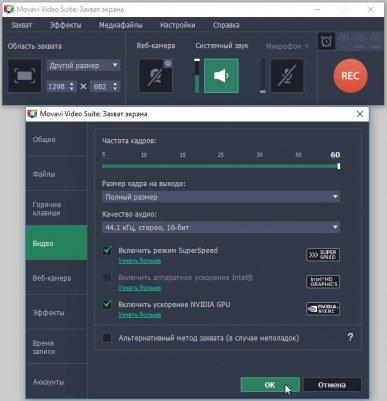Click the capture height field 682
This screenshot has height=401, width=387.
pos(101,87)
